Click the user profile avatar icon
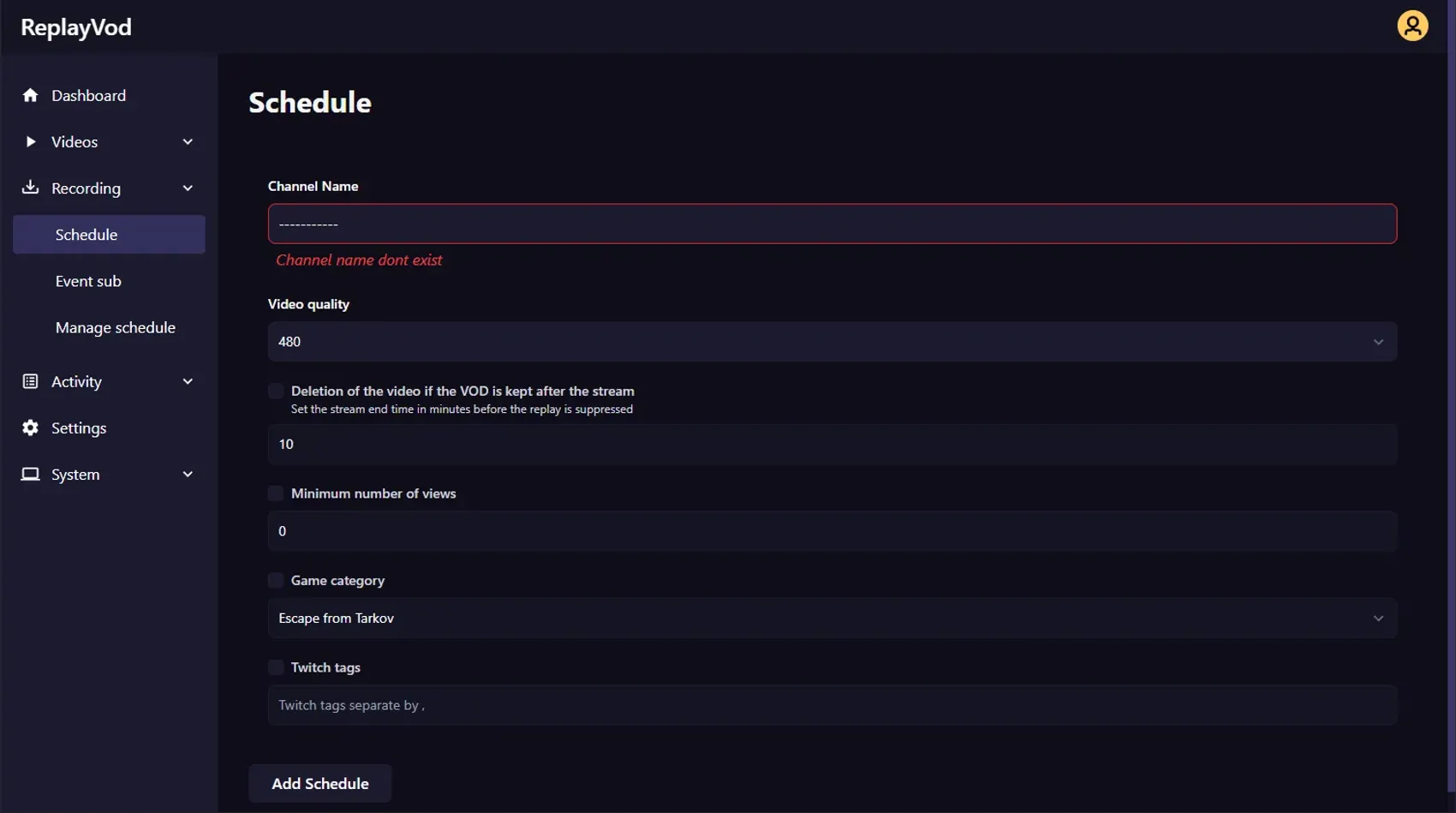Viewport: 1456px width, 813px height. [x=1412, y=26]
